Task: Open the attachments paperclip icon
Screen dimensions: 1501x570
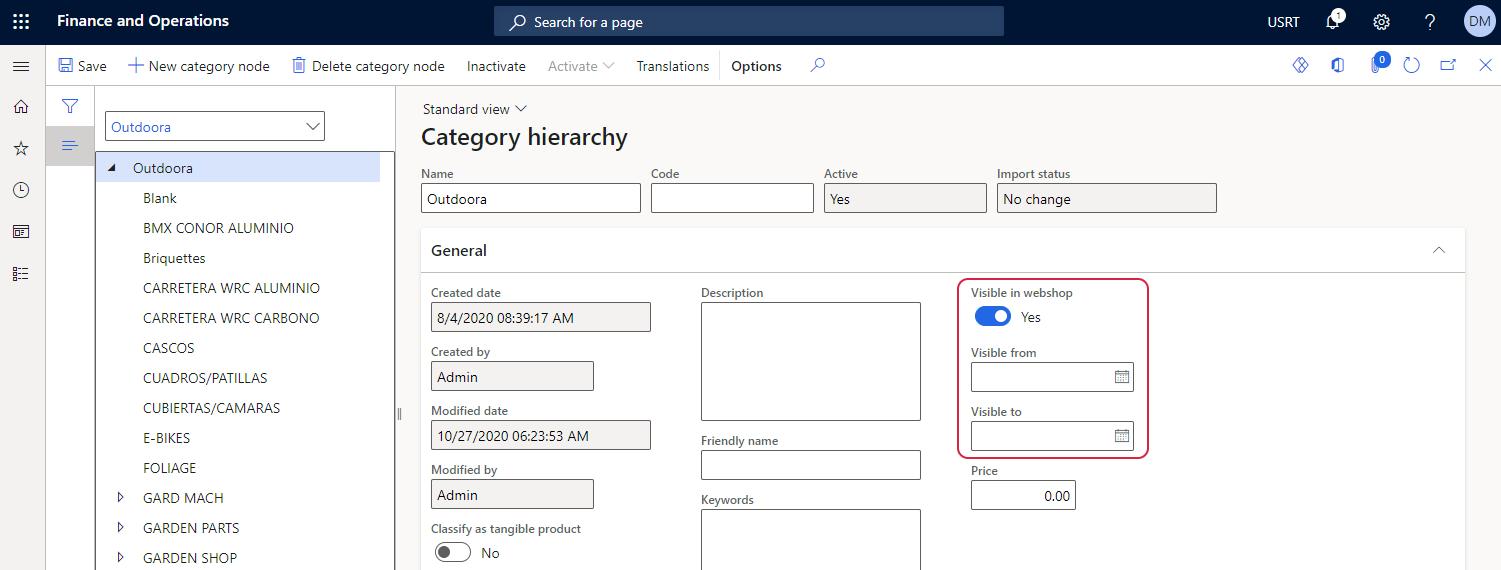Action: click(x=1377, y=66)
